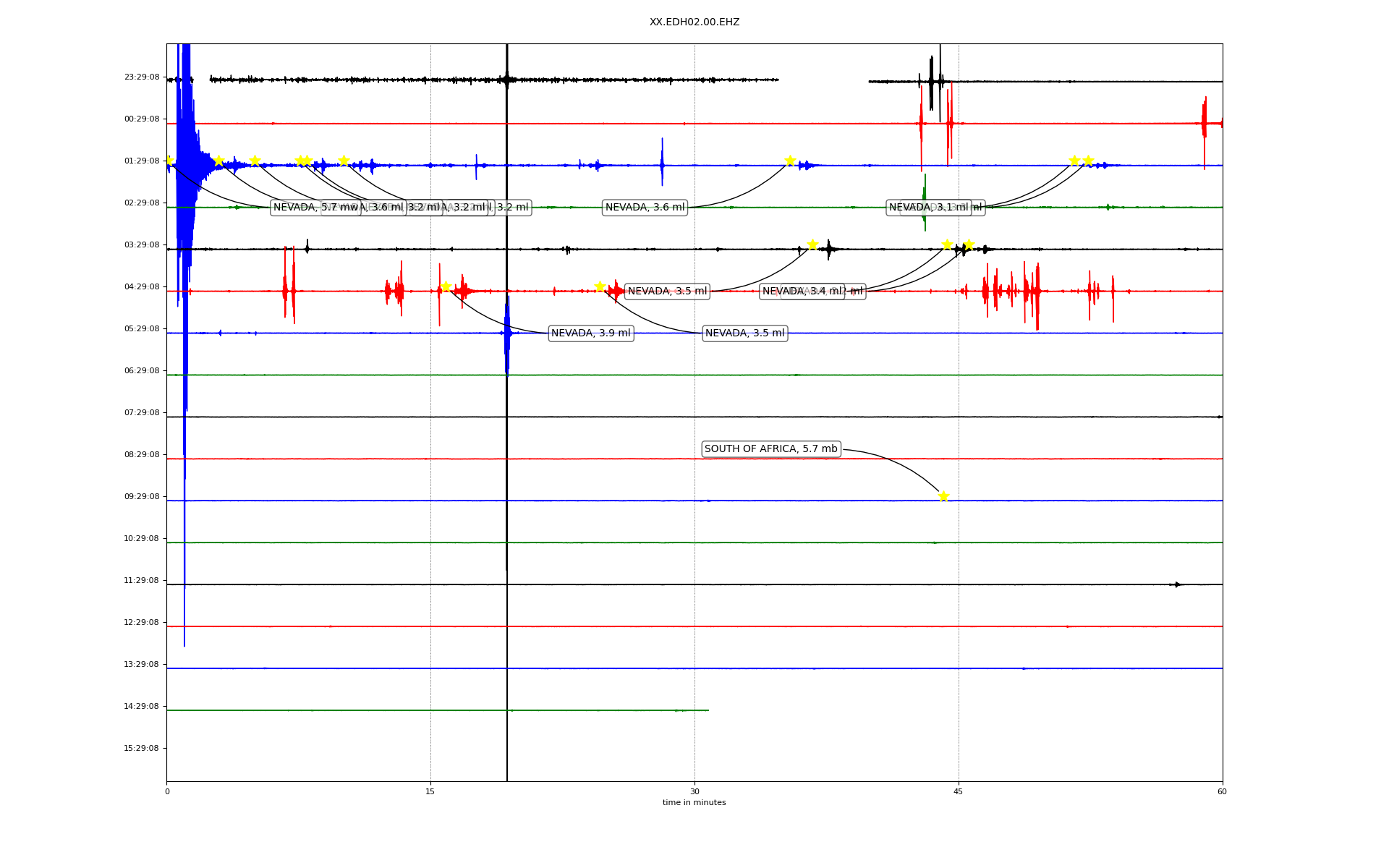Click the 15 tick label on the x-axis

coord(430,792)
